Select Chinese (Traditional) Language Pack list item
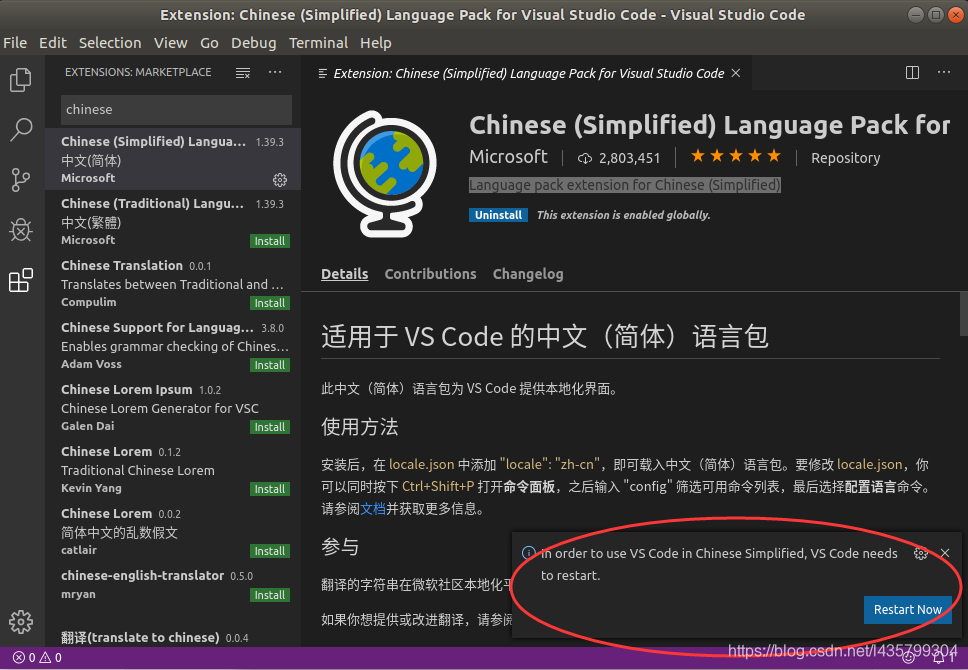This screenshot has height=670, width=968. (x=173, y=221)
